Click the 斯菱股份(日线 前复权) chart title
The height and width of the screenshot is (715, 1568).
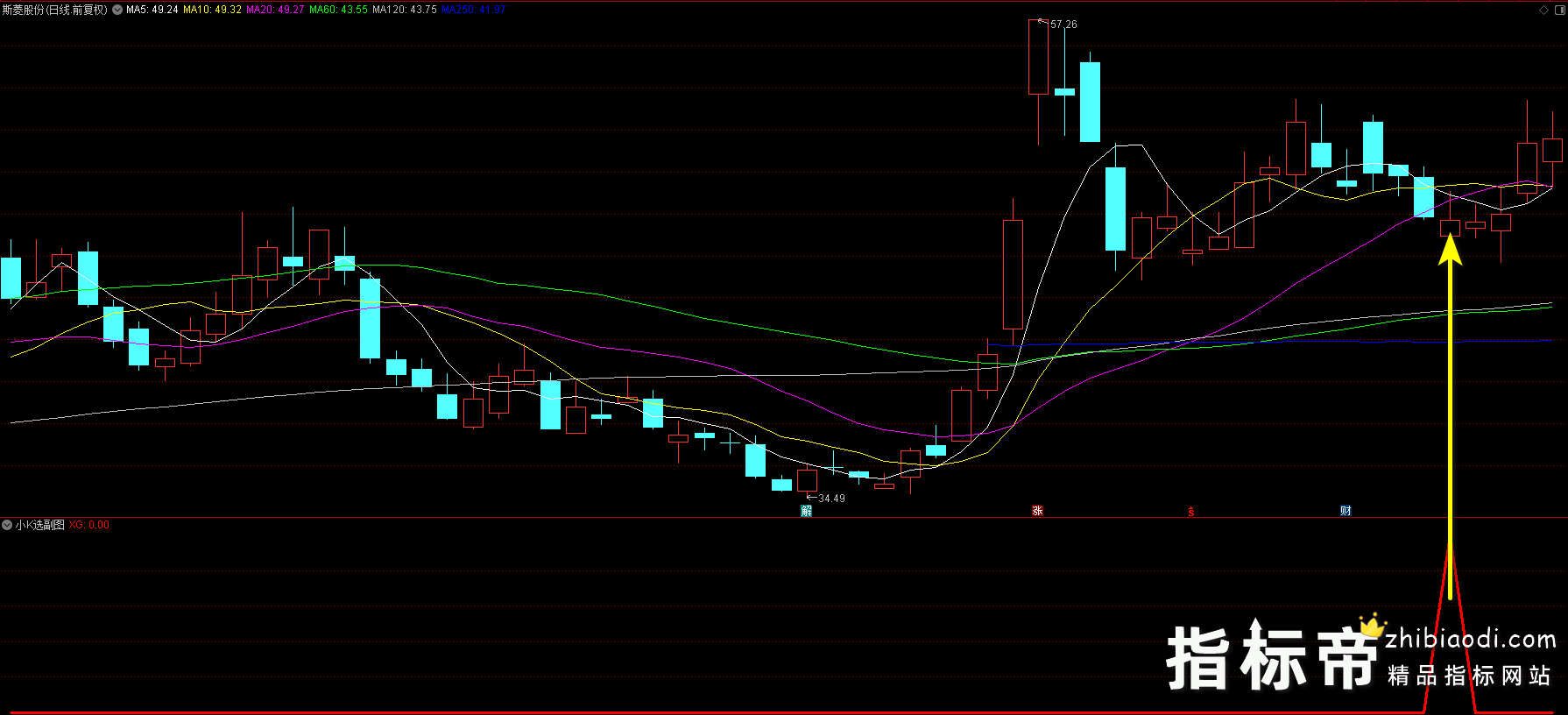[x=54, y=10]
